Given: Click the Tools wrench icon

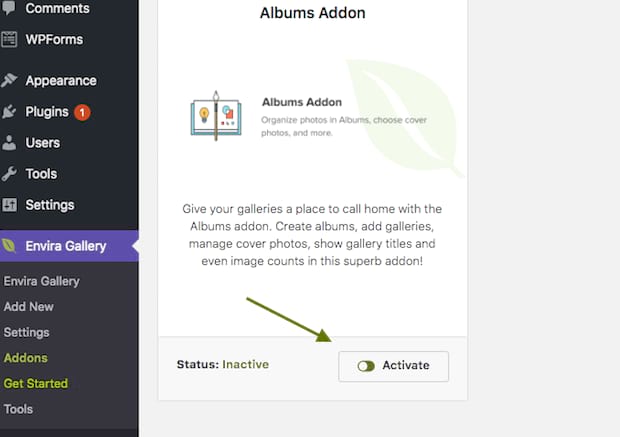Looking at the screenshot, I should point(10,174).
